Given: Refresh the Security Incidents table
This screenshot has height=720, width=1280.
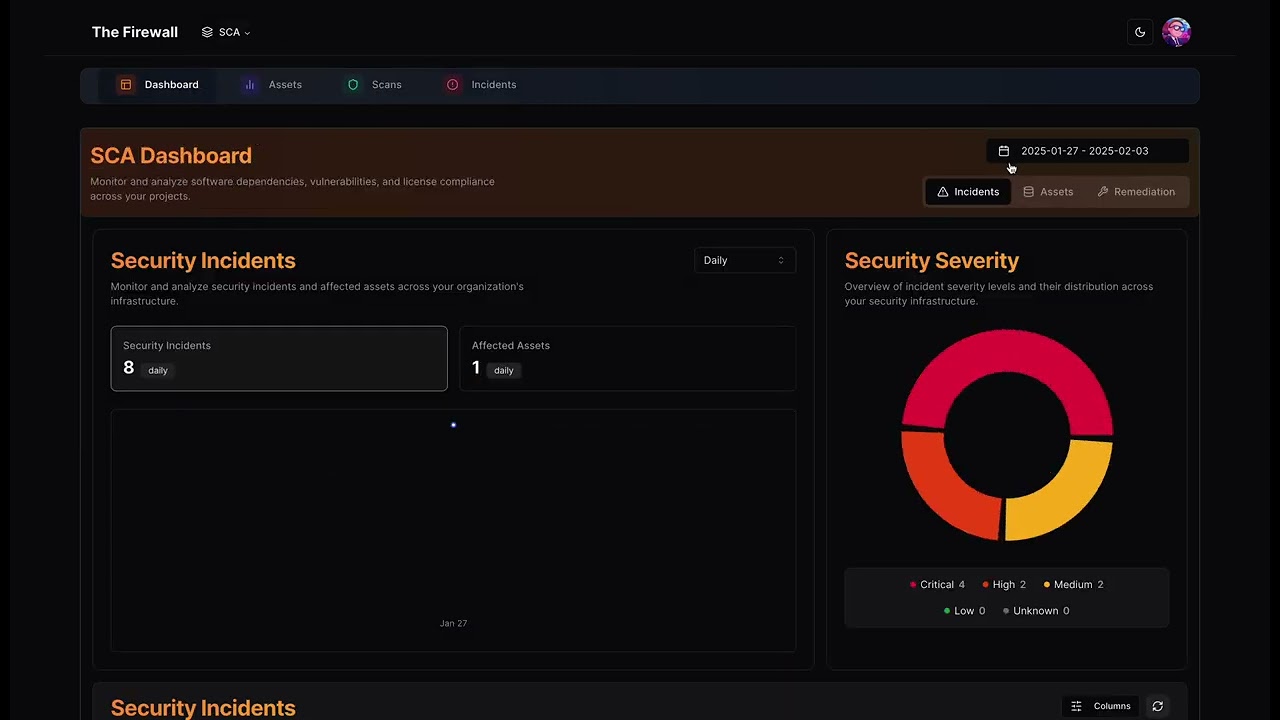Looking at the screenshot, I should (x=1157, y=706).
